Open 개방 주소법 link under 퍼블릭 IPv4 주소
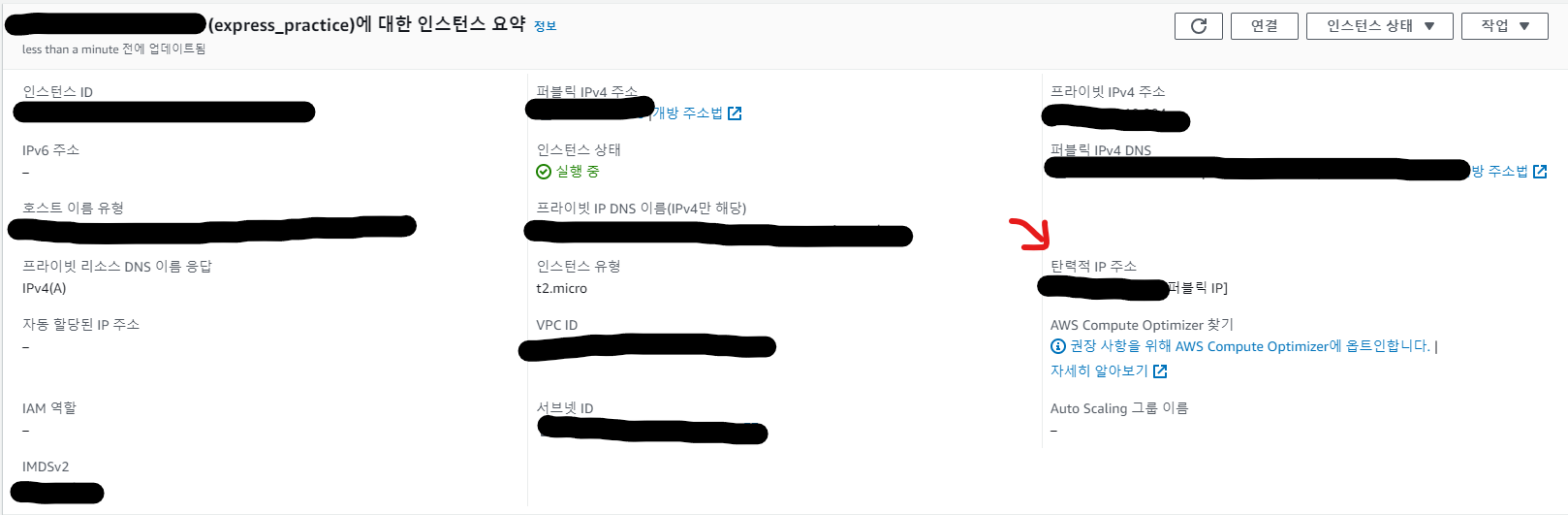1568x515 pixels. [x=687, y=113]
